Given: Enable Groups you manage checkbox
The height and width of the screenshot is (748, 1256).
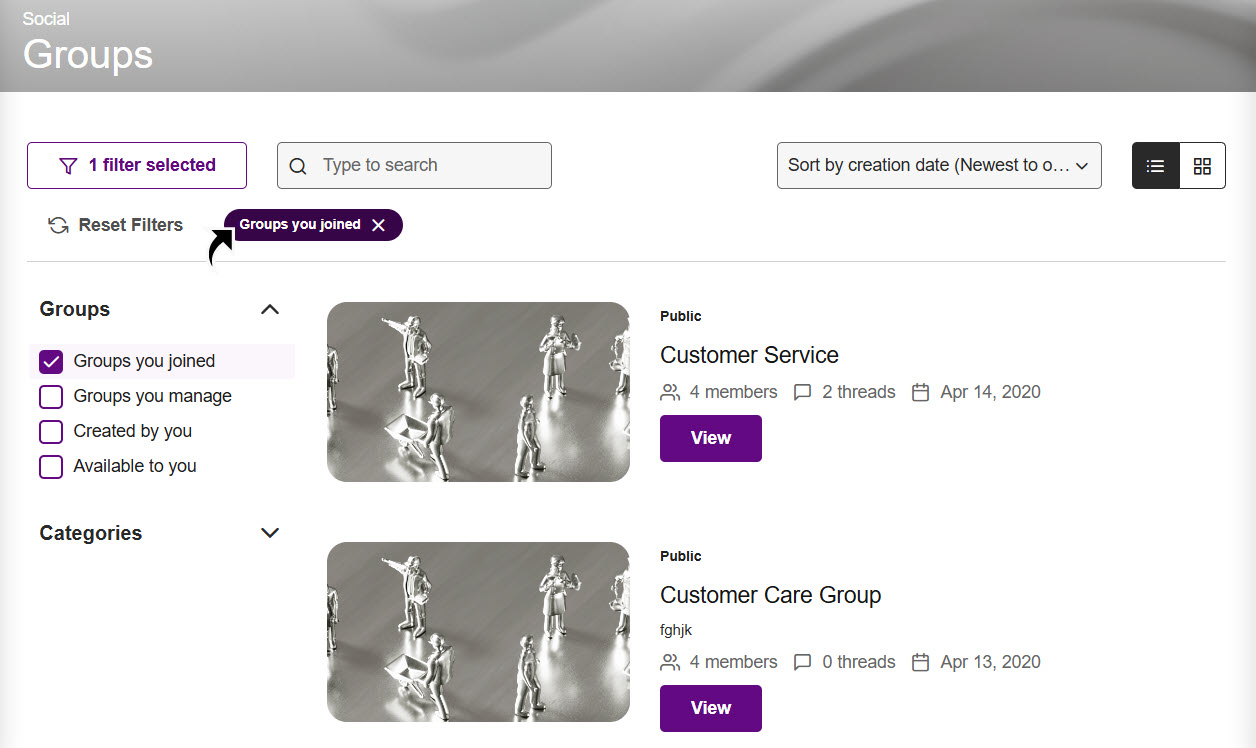Looking at the screenshot, I should coord(51,397).
